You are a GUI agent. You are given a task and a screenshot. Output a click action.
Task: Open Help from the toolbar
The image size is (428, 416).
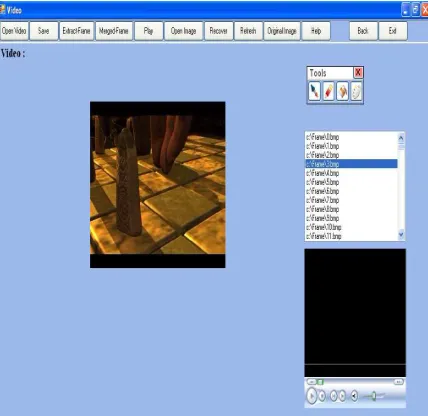pyautogui.click(x=316, y=31)
